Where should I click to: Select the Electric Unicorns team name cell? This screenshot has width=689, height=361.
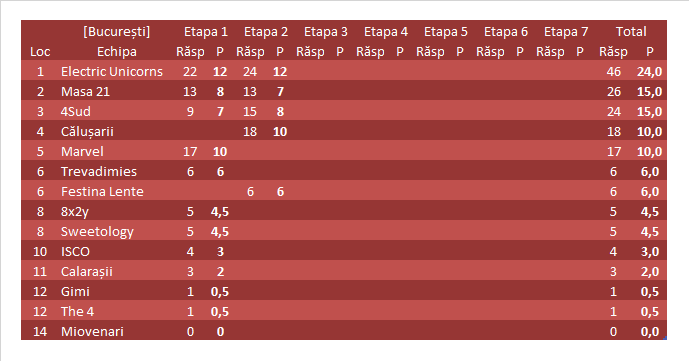point(112,72)
